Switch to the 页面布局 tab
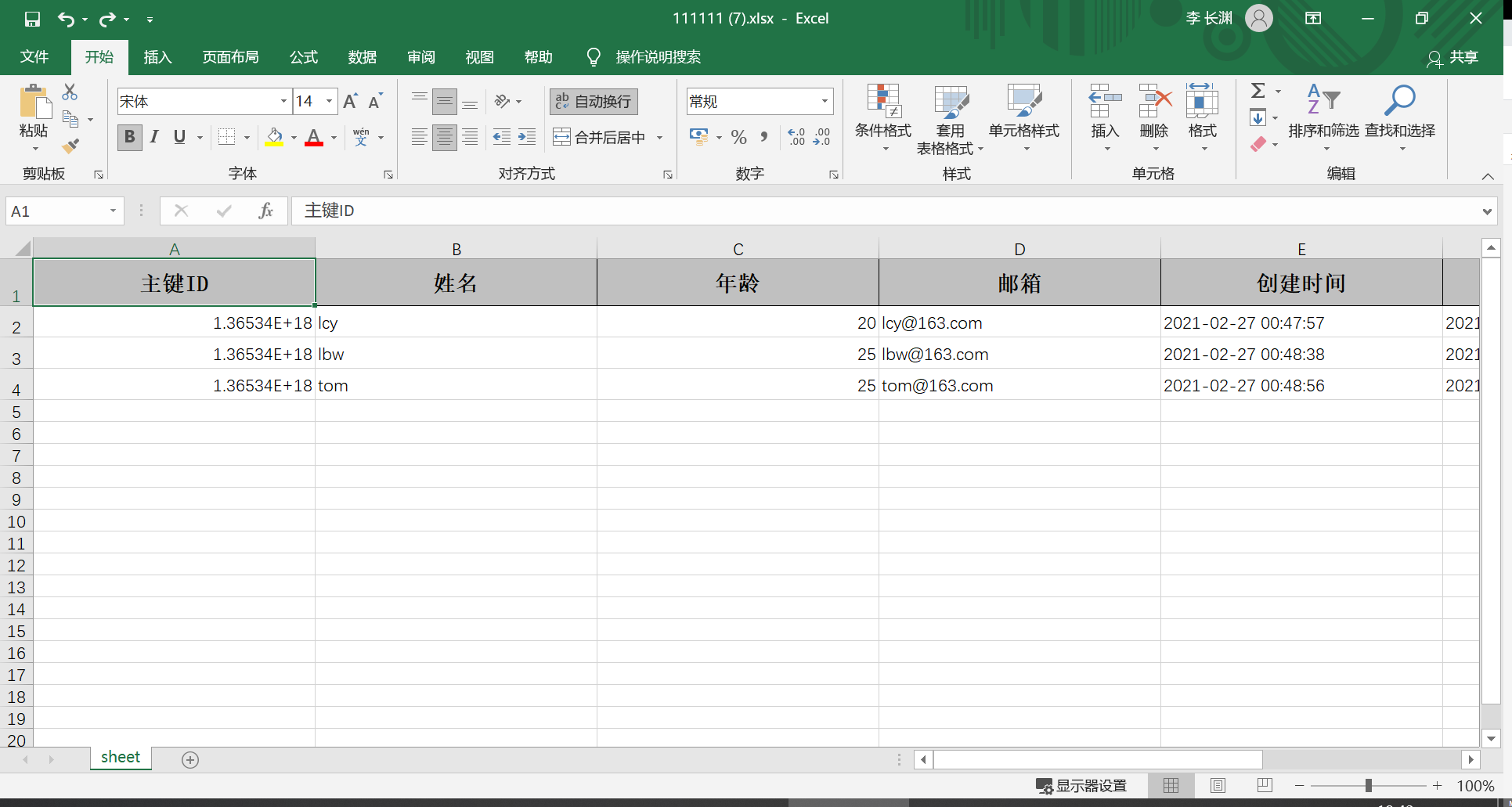1512x807 pixels. pos(230,57)
